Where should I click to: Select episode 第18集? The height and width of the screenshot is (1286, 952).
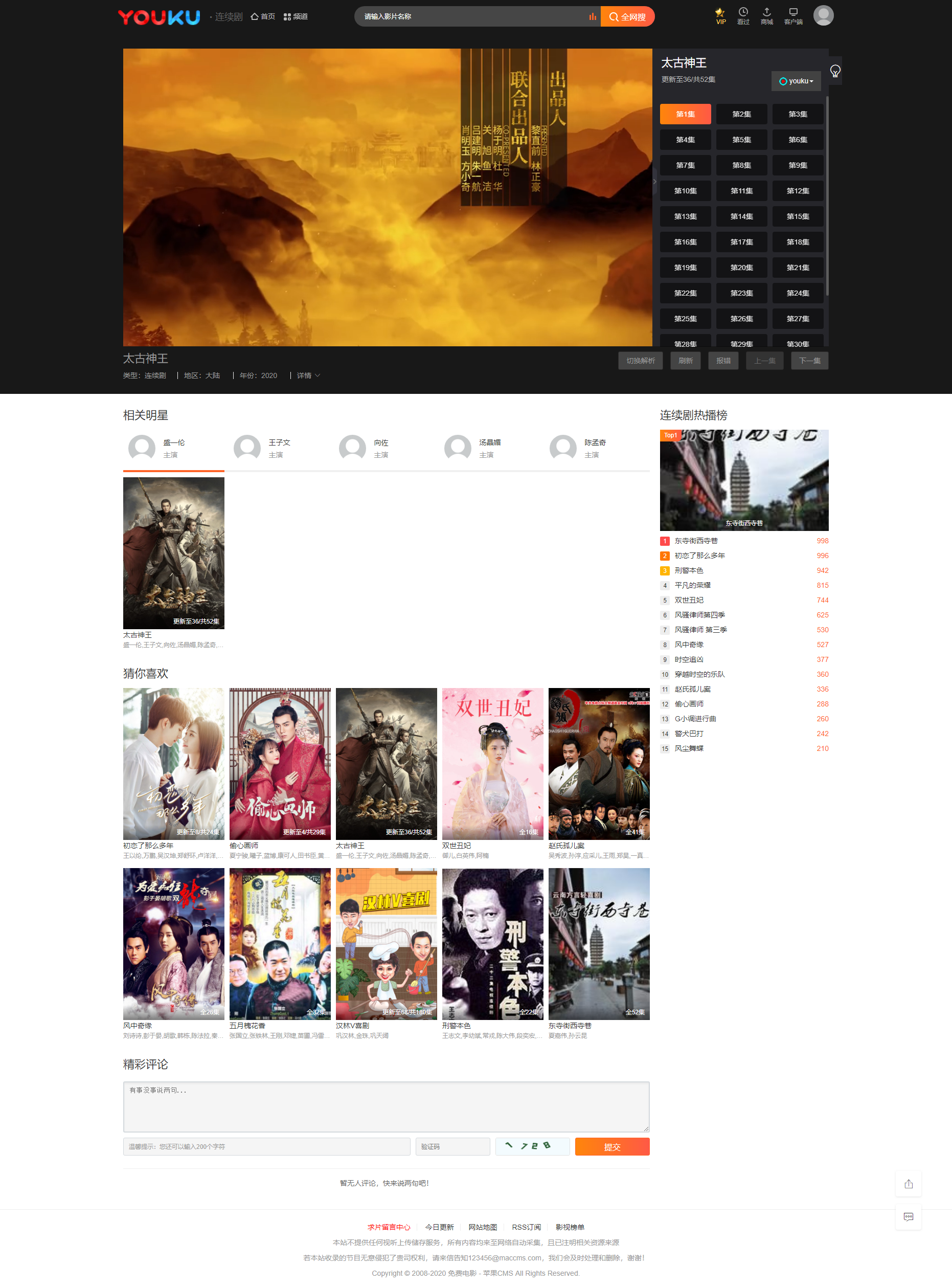coord(798,242)
